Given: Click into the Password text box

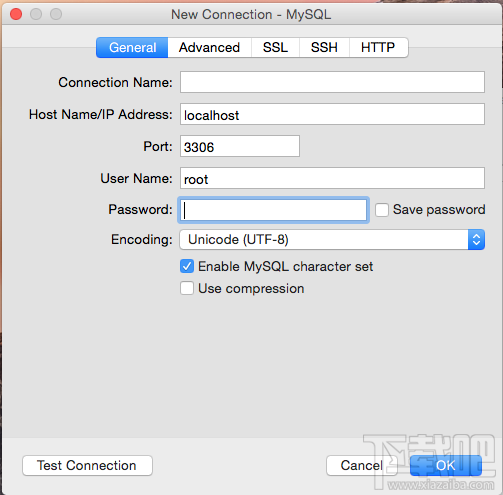Looking at the screenshot, I should pos(273,210).
